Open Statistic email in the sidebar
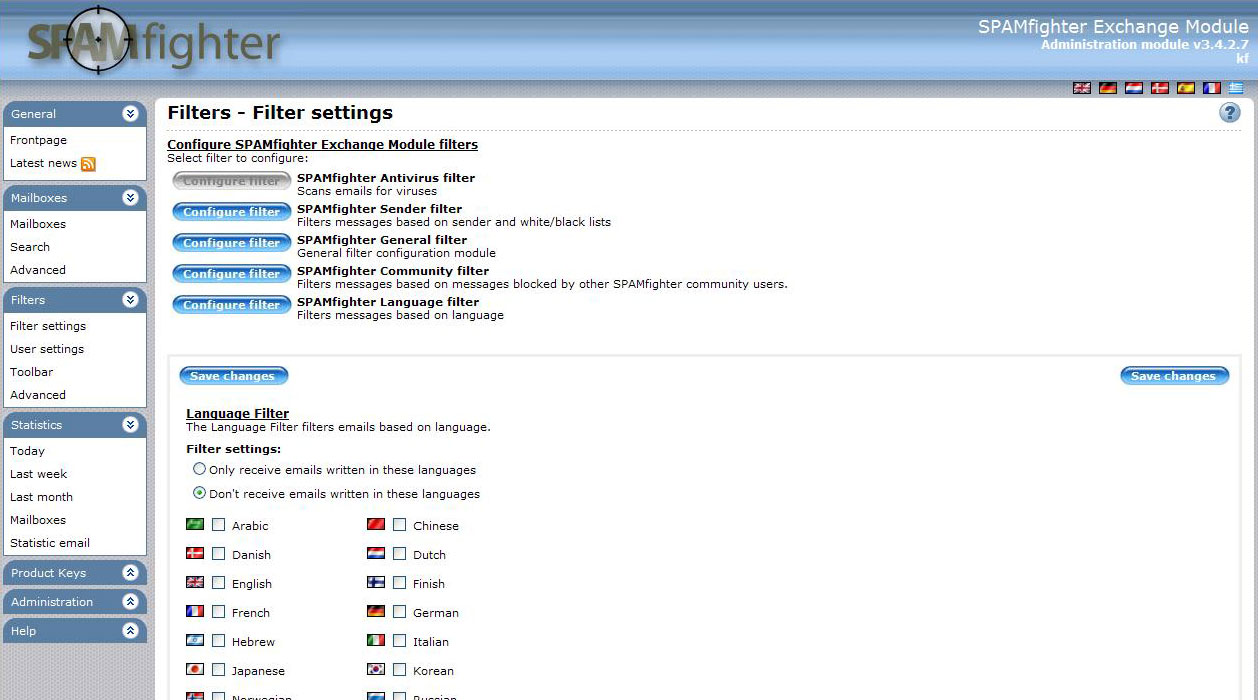 tap(50, 543)
